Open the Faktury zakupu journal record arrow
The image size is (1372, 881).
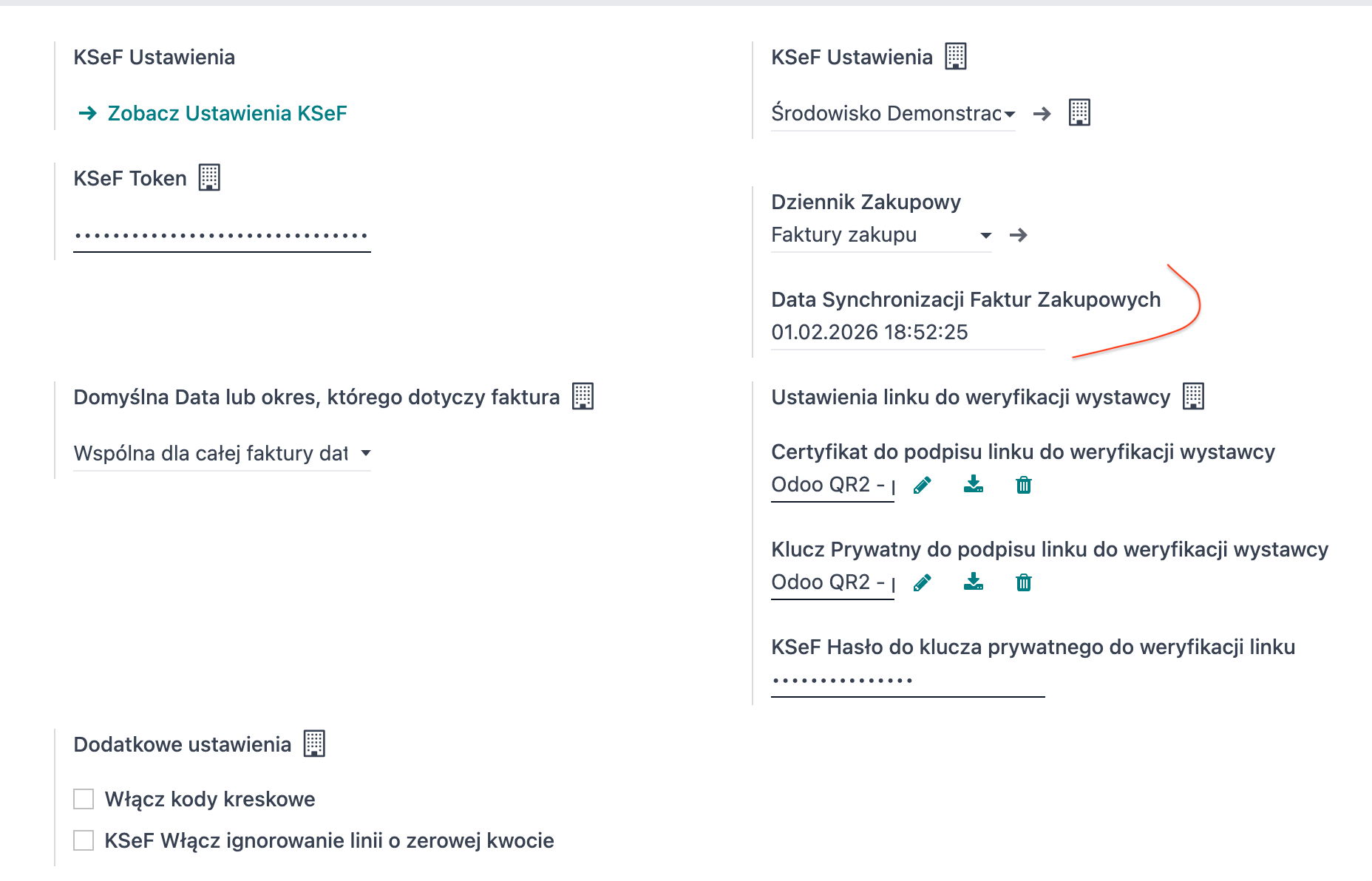[x=1019, y=235]
